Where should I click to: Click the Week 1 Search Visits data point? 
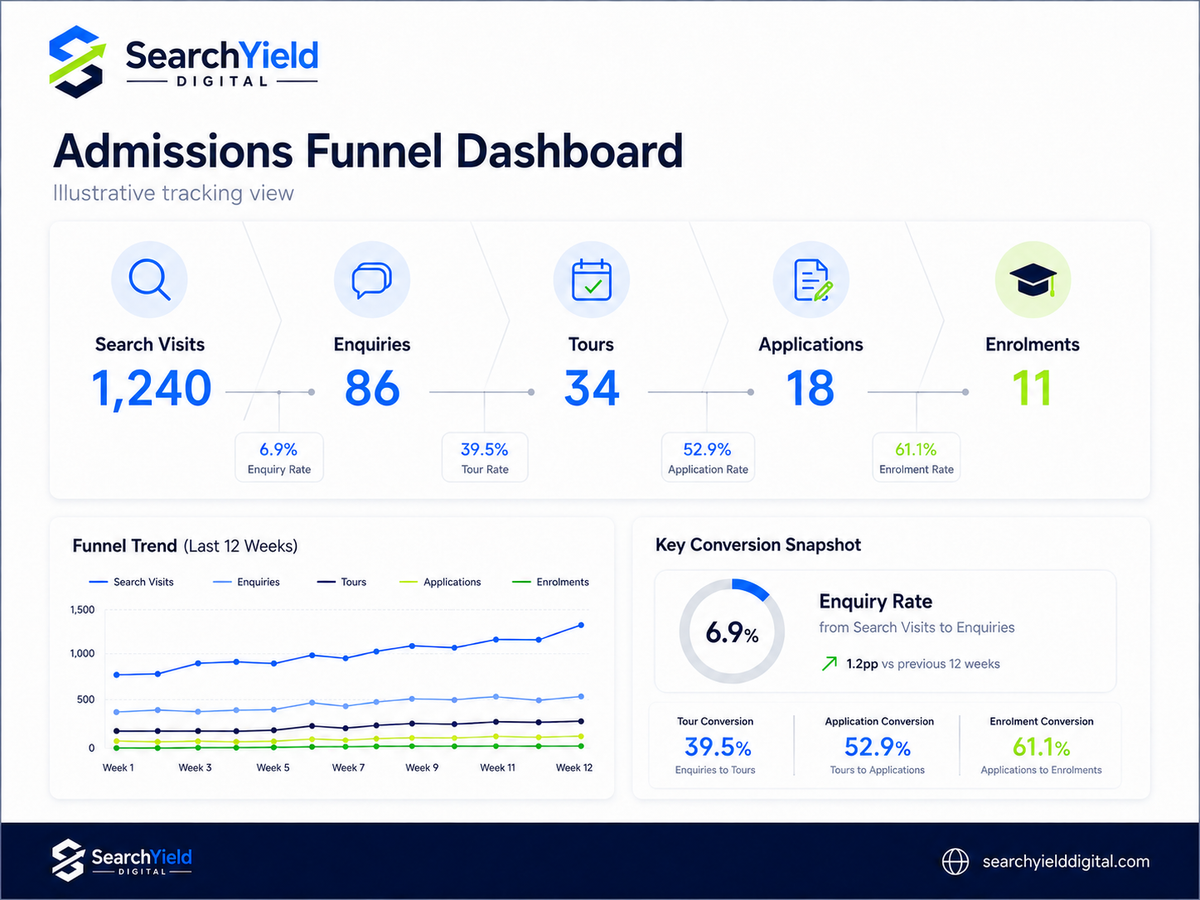pos(118,675)
